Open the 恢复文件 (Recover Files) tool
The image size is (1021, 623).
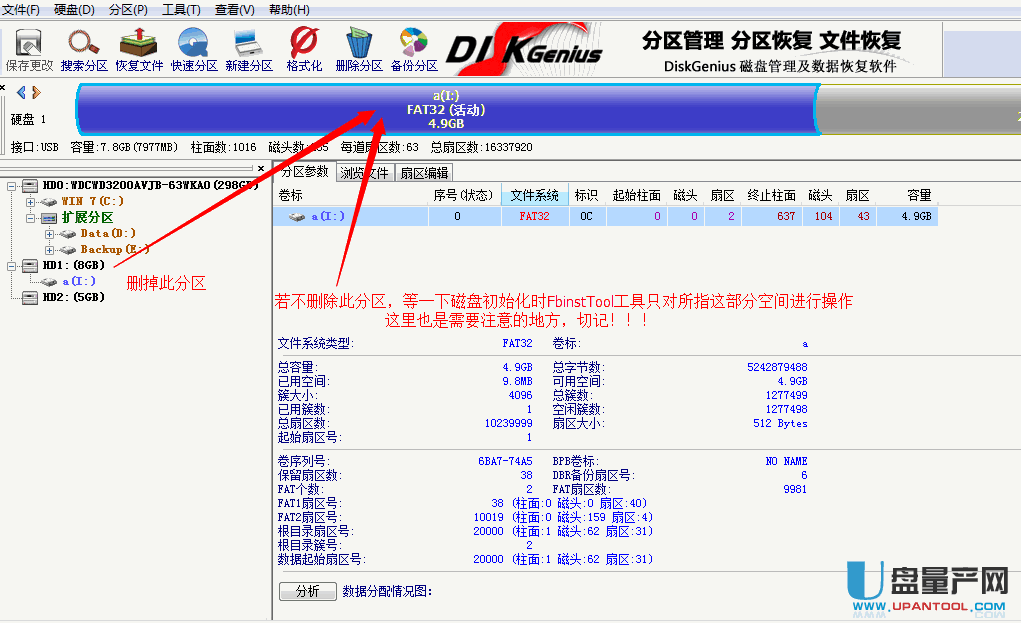(139, 44)
